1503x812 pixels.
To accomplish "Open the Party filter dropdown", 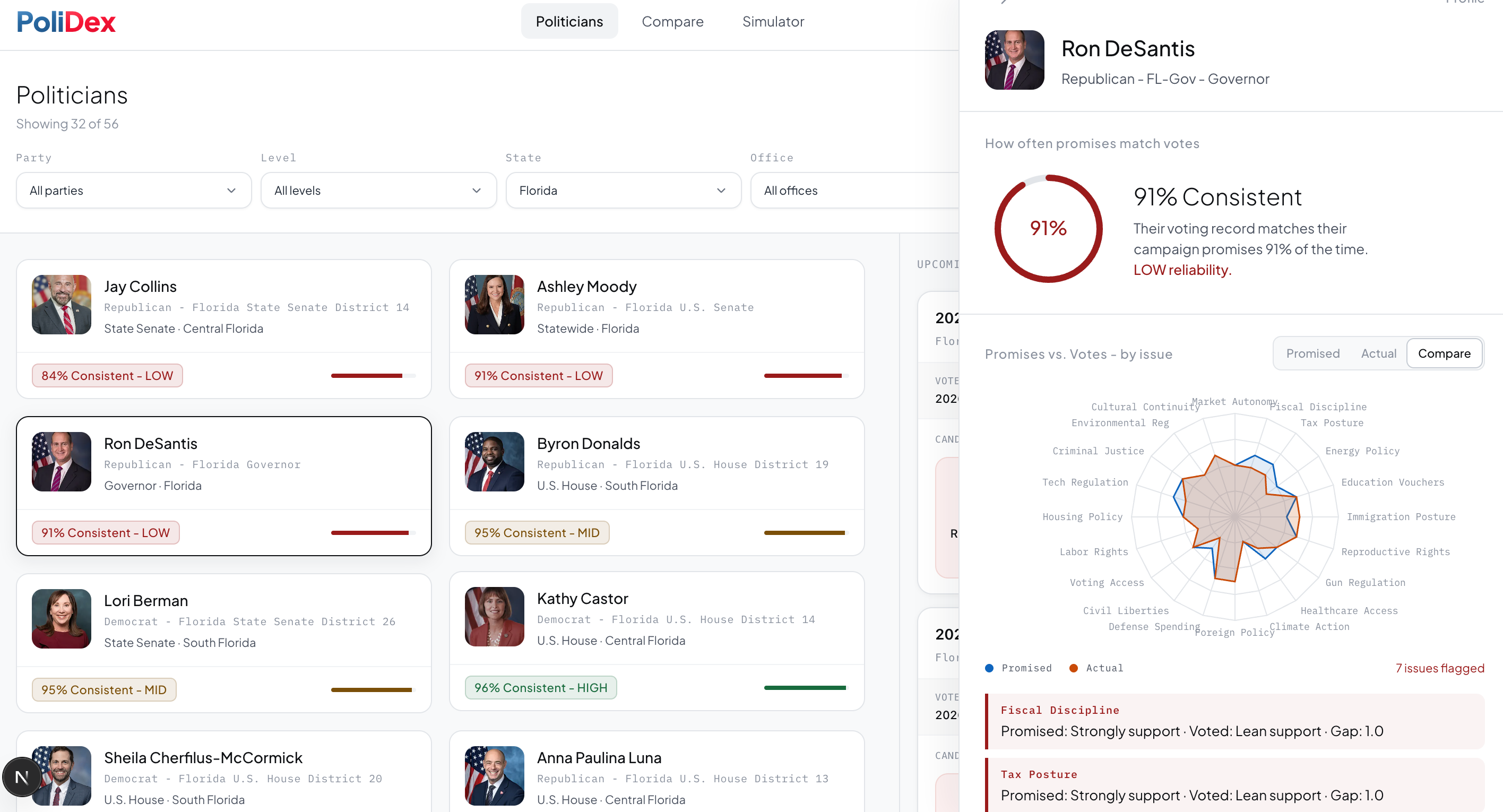I will (134, 191).
